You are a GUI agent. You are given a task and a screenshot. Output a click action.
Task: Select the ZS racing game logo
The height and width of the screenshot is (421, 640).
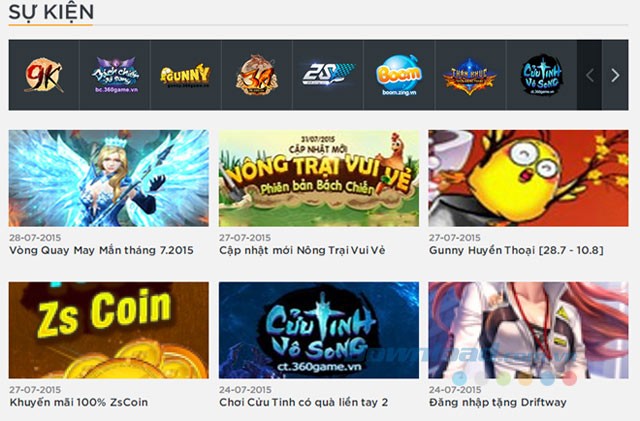coord(328,74)
